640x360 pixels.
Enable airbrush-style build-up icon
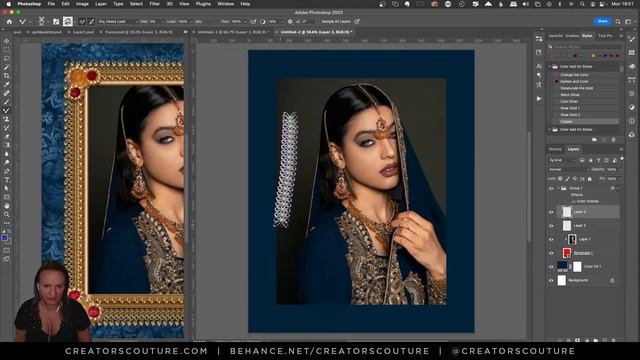pyautogui.click(x=253, y=22)
